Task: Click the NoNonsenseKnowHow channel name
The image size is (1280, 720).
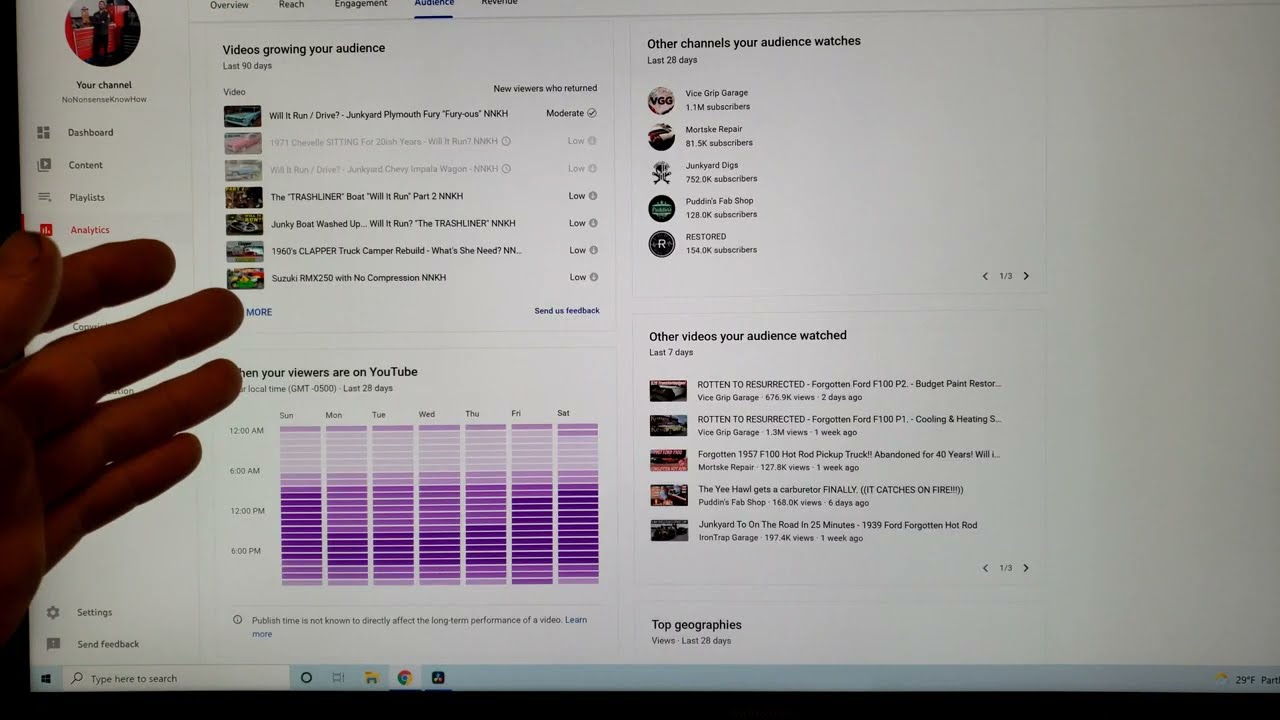Action: click(x=104, y=100)
